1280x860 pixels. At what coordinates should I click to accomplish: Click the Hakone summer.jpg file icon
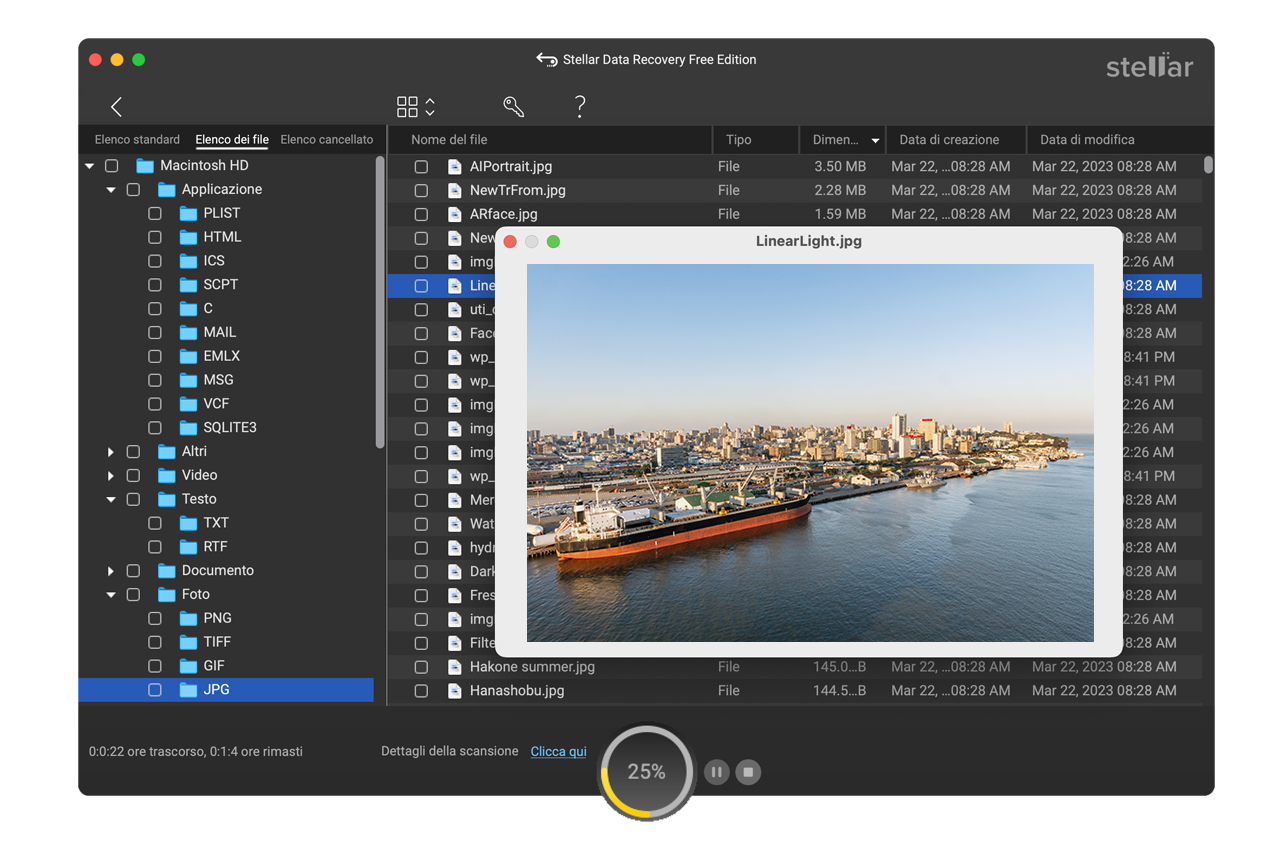[x=454, y=667]
